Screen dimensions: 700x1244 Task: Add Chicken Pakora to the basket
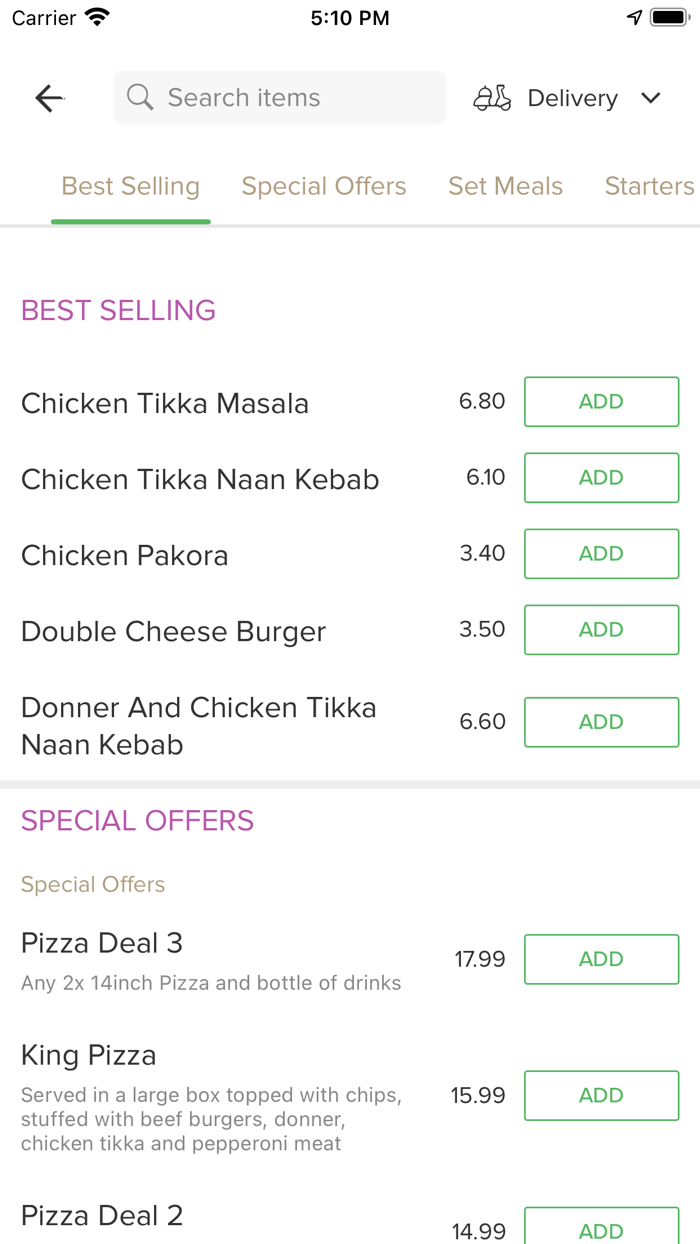tap(601, 554)
